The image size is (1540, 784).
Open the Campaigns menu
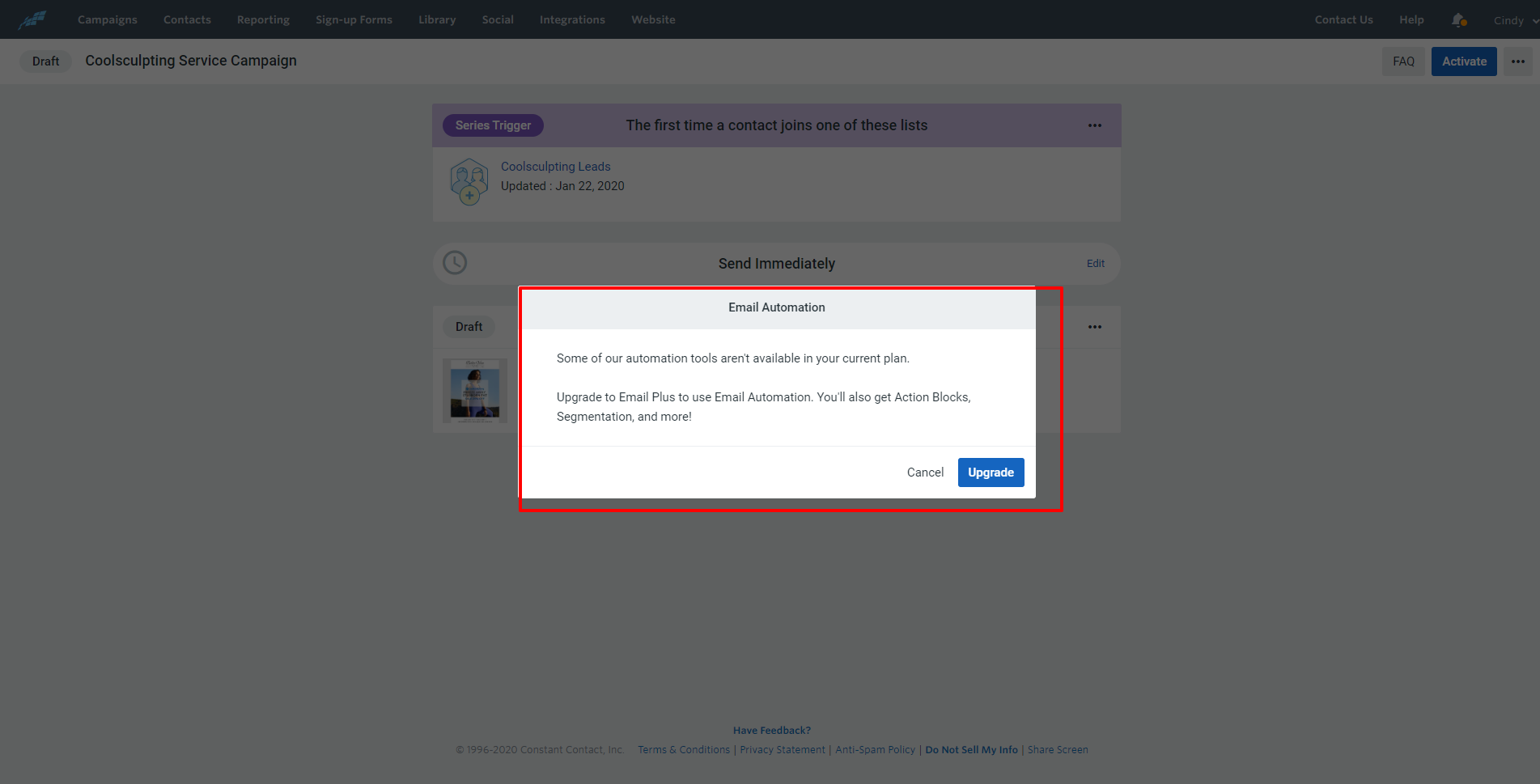[x=108, y=19]
